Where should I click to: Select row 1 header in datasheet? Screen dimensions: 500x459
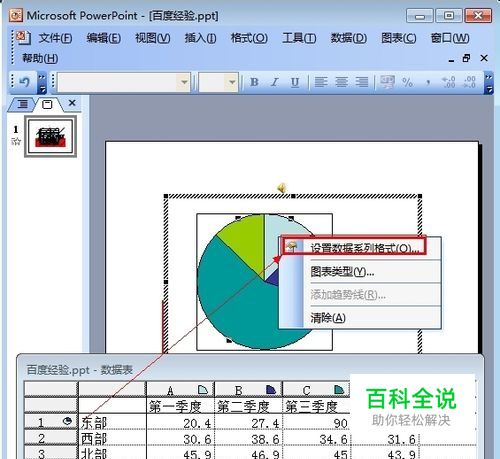tap(51, 422)
